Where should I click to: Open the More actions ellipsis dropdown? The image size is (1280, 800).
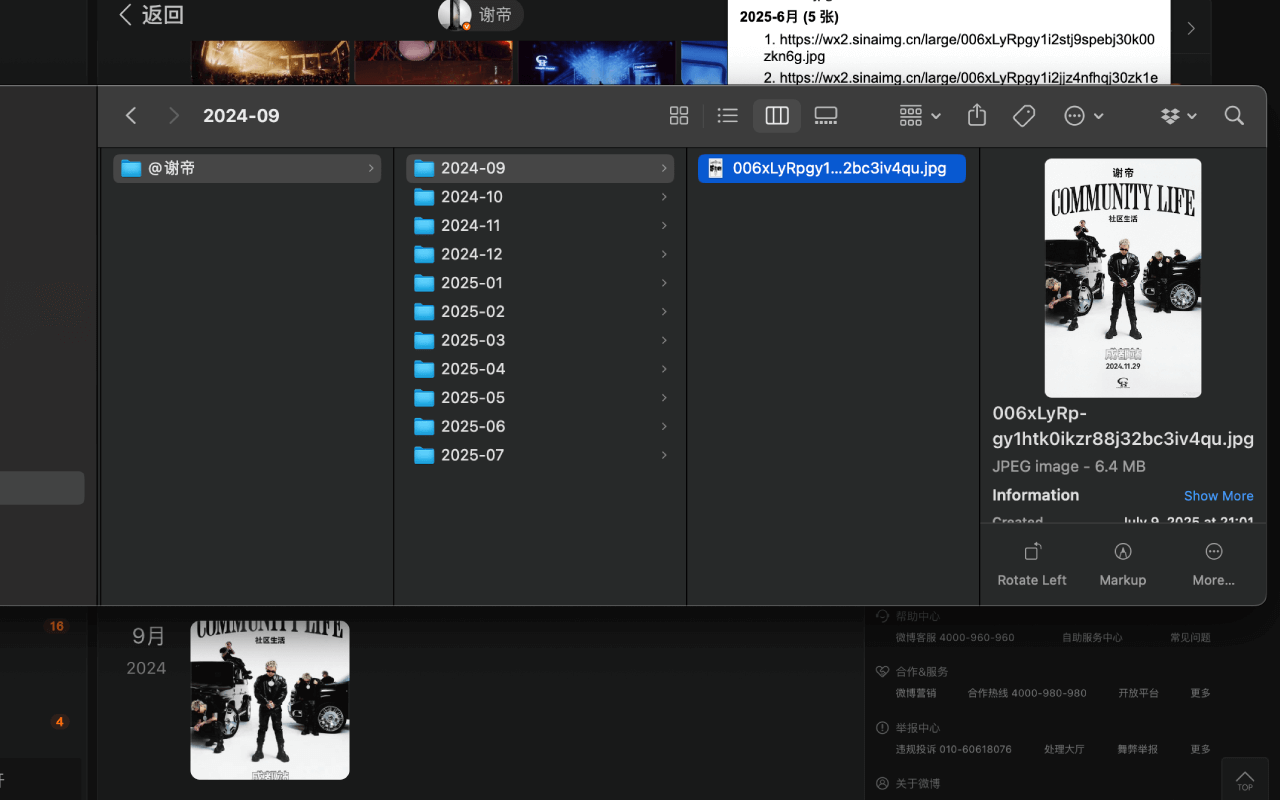pos(1084,116)
